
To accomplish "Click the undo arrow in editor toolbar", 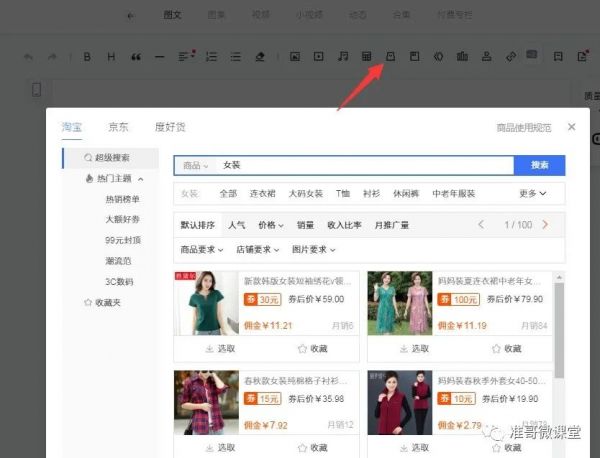I will pos(28,57).
